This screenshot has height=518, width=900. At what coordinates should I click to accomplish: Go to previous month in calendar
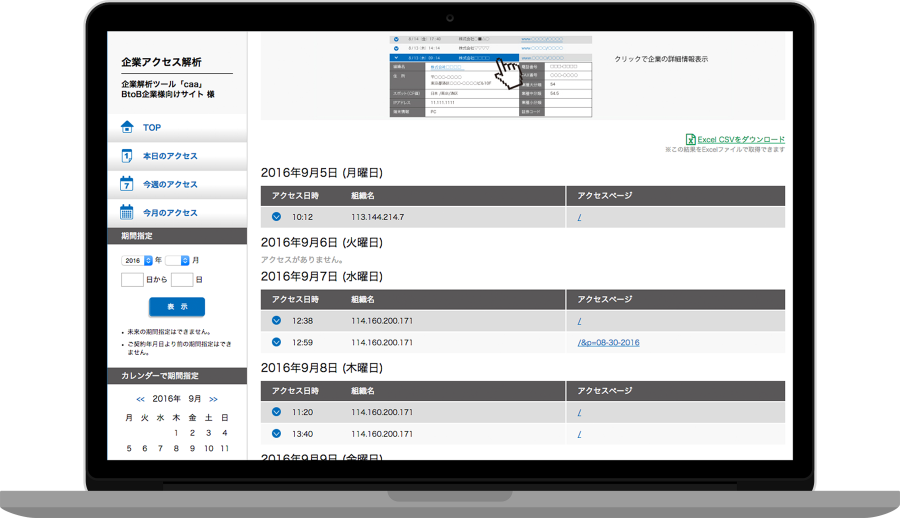(140, 398)
